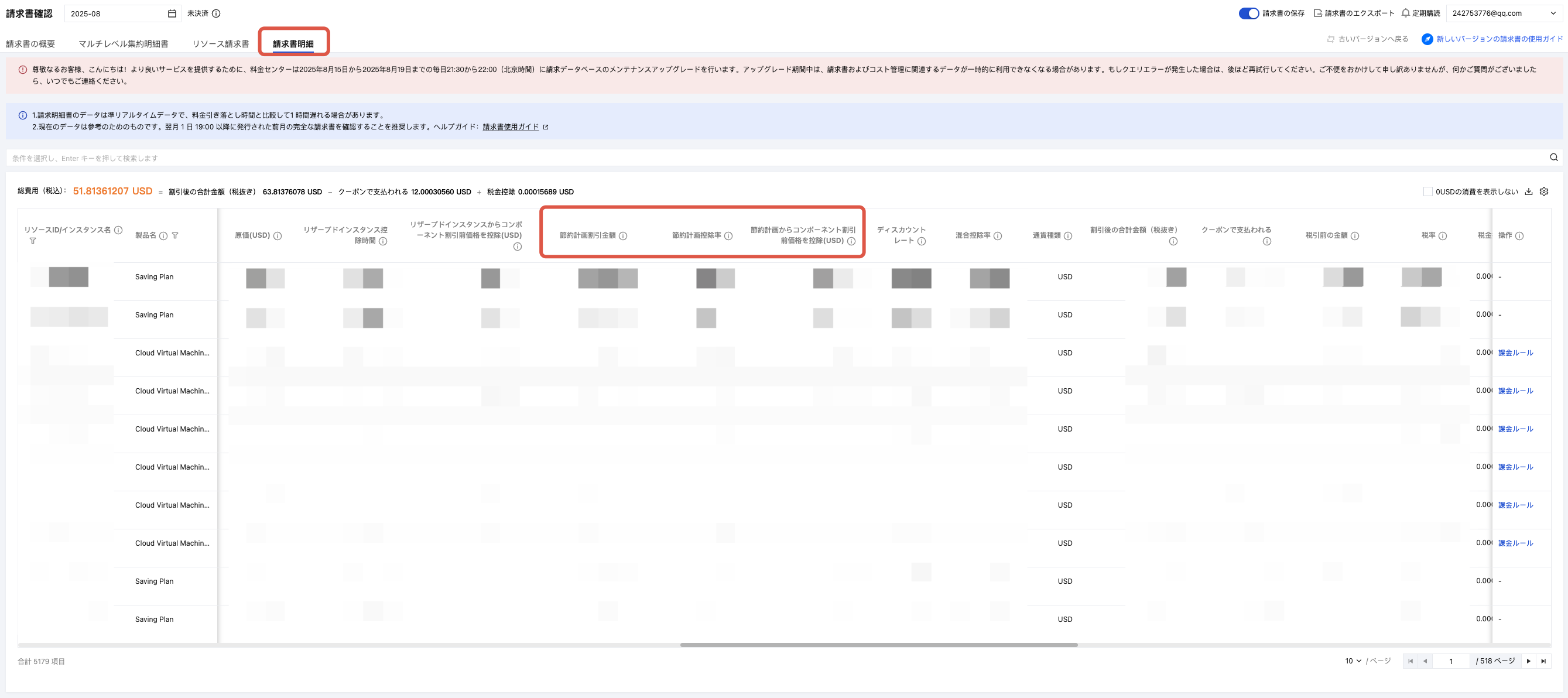Click info icon beside 節約計画割引金額
This screenshot has width=1568, height=698.
pos(623,236)
